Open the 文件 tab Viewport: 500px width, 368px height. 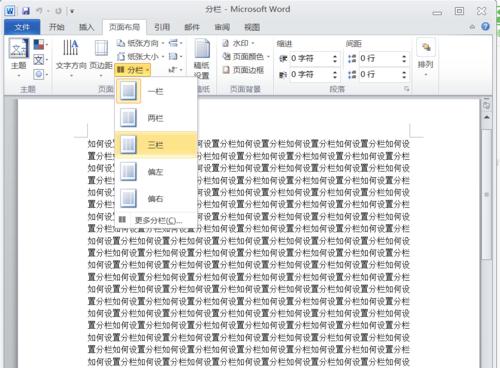click(x=22, y=27)
